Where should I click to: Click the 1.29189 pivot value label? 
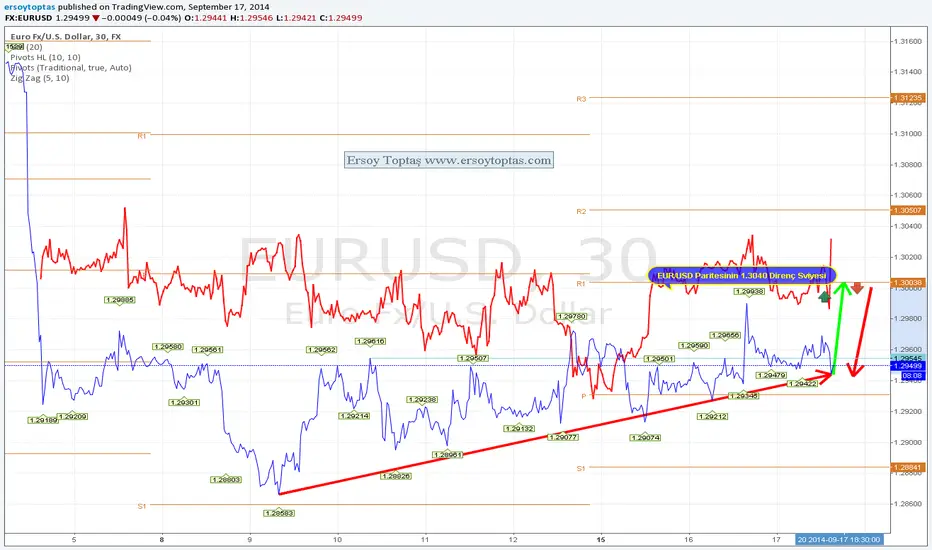43,420
